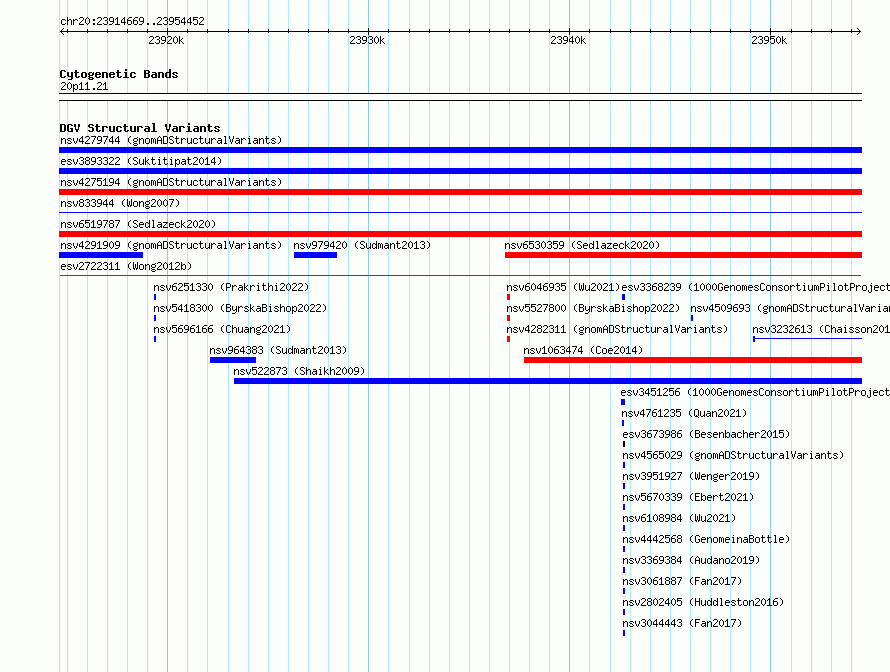
Task: Click nsv3232613 Chaisson label
Action: pos(821,329)
